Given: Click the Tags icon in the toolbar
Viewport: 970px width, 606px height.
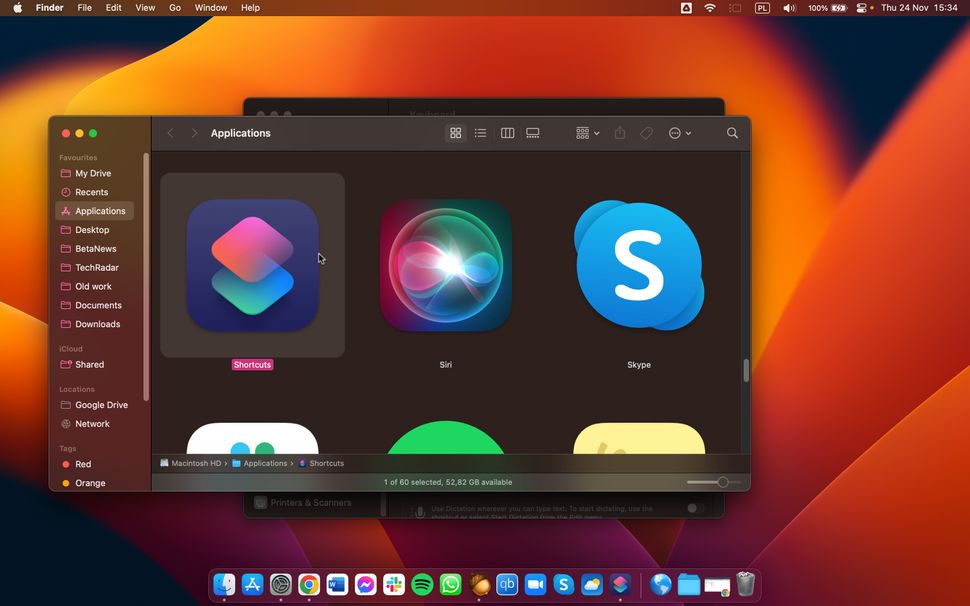Looking at the screenshot, I should tap(646, 132).
